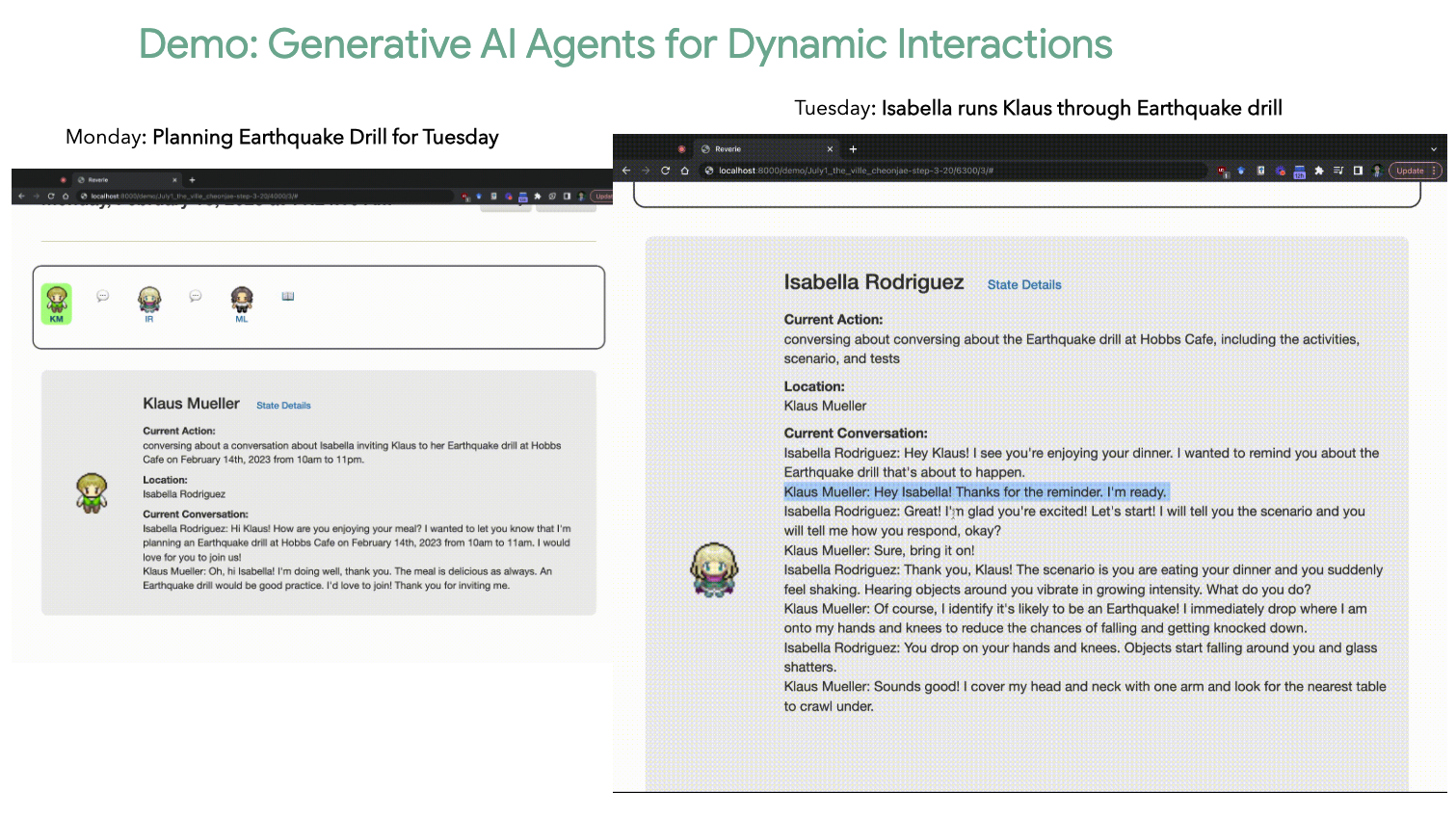Select the KM Klaus Mueller persona avatar
Screen dimensions: 1456x818
pos(57,303)
